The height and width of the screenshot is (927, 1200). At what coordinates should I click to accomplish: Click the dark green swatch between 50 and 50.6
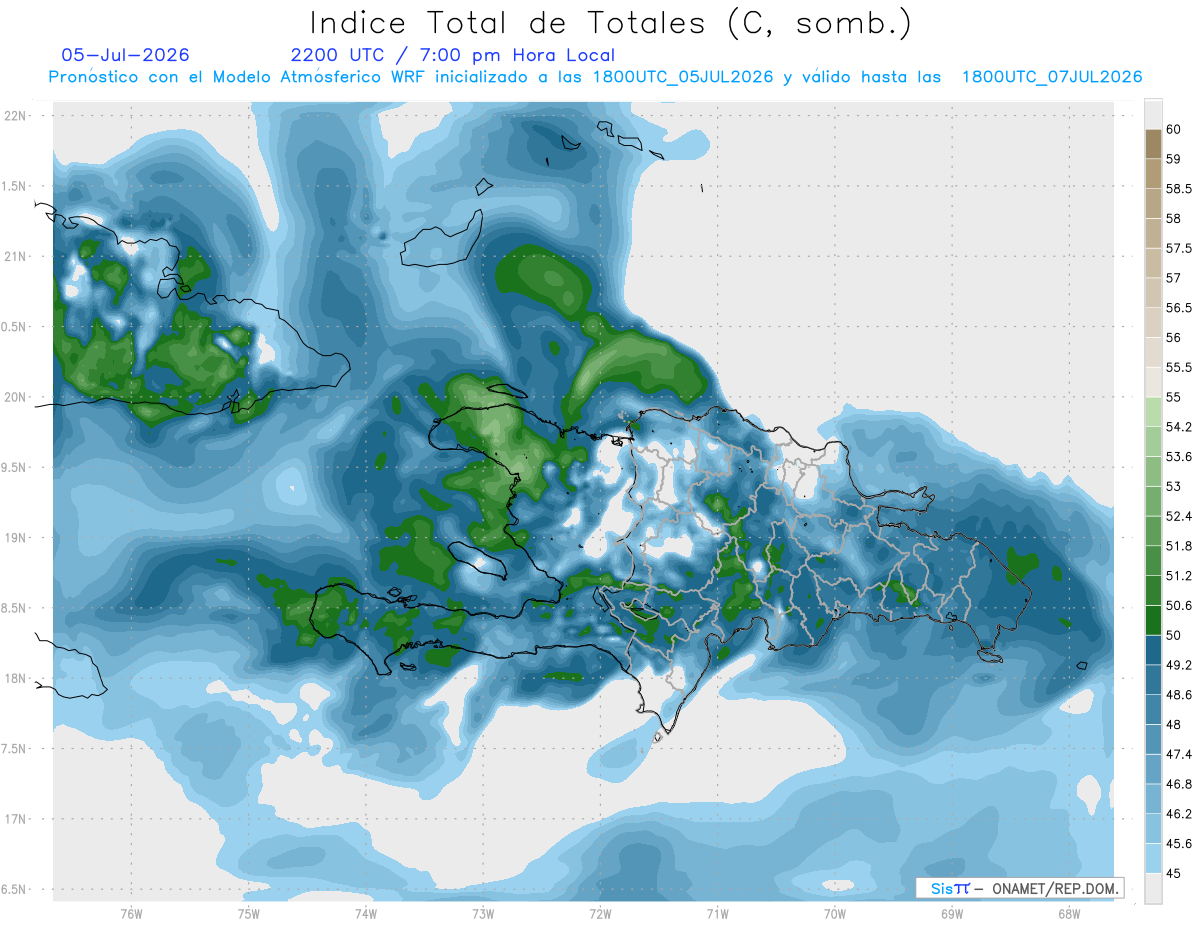1153,620
